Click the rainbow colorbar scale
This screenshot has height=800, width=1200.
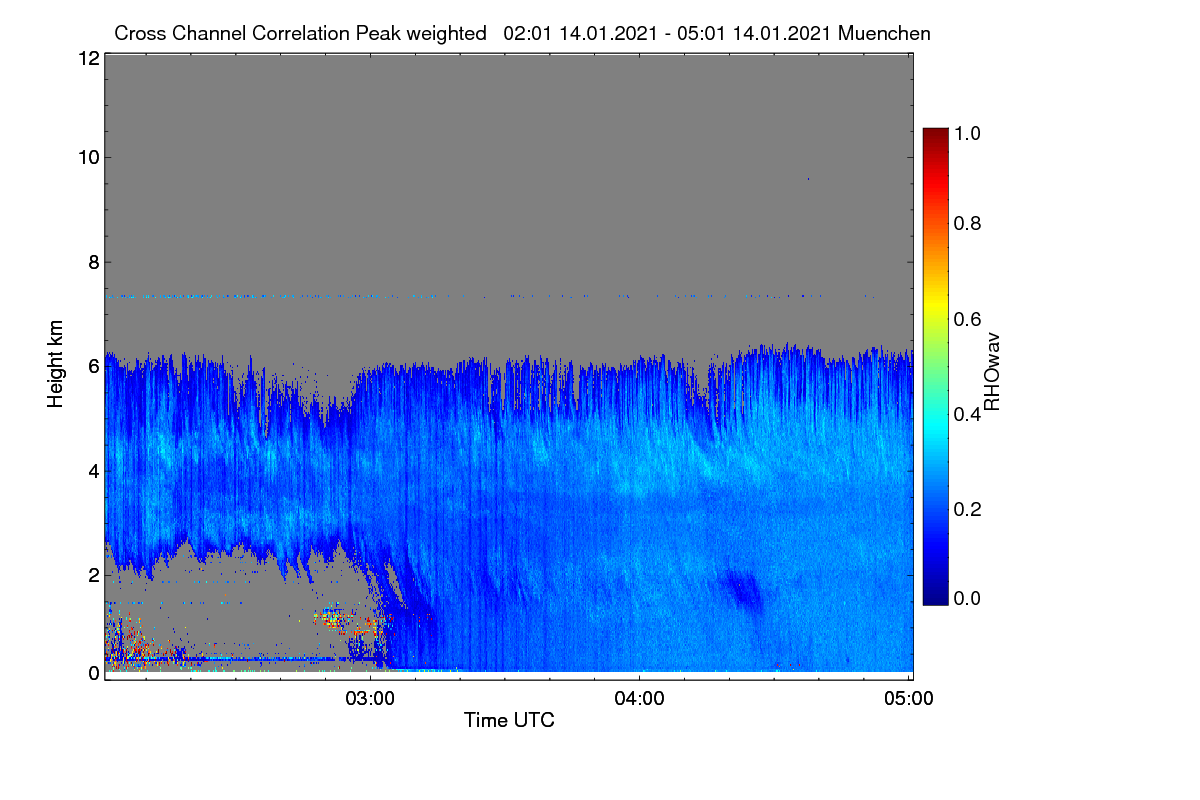934,366
